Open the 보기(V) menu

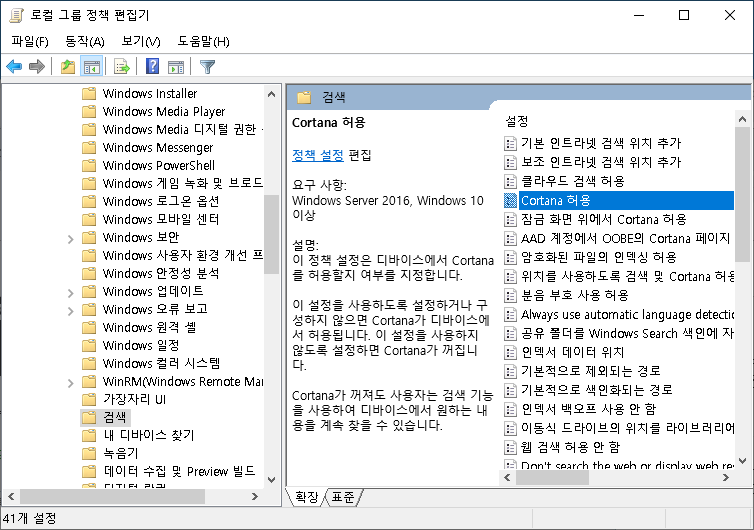pos(140,41)
